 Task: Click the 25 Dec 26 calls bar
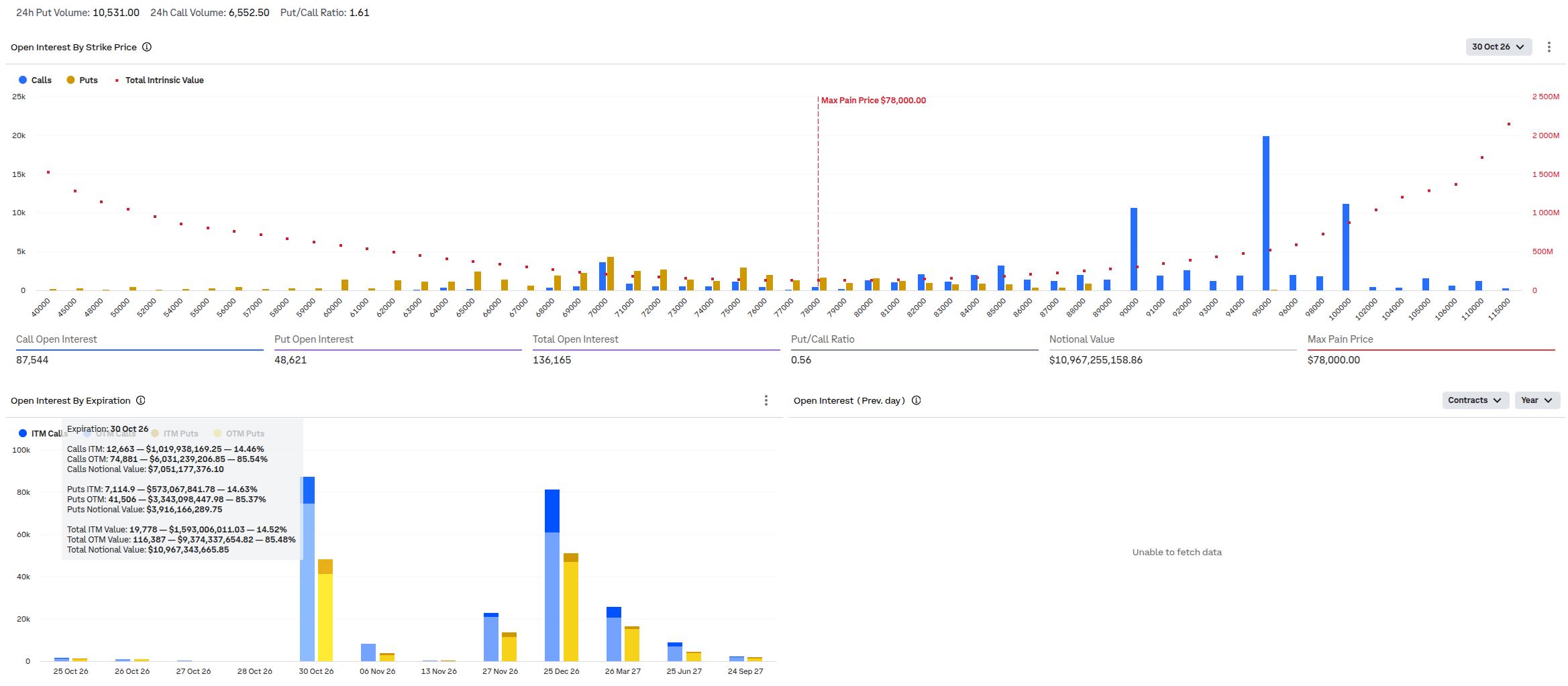[552, 575]
